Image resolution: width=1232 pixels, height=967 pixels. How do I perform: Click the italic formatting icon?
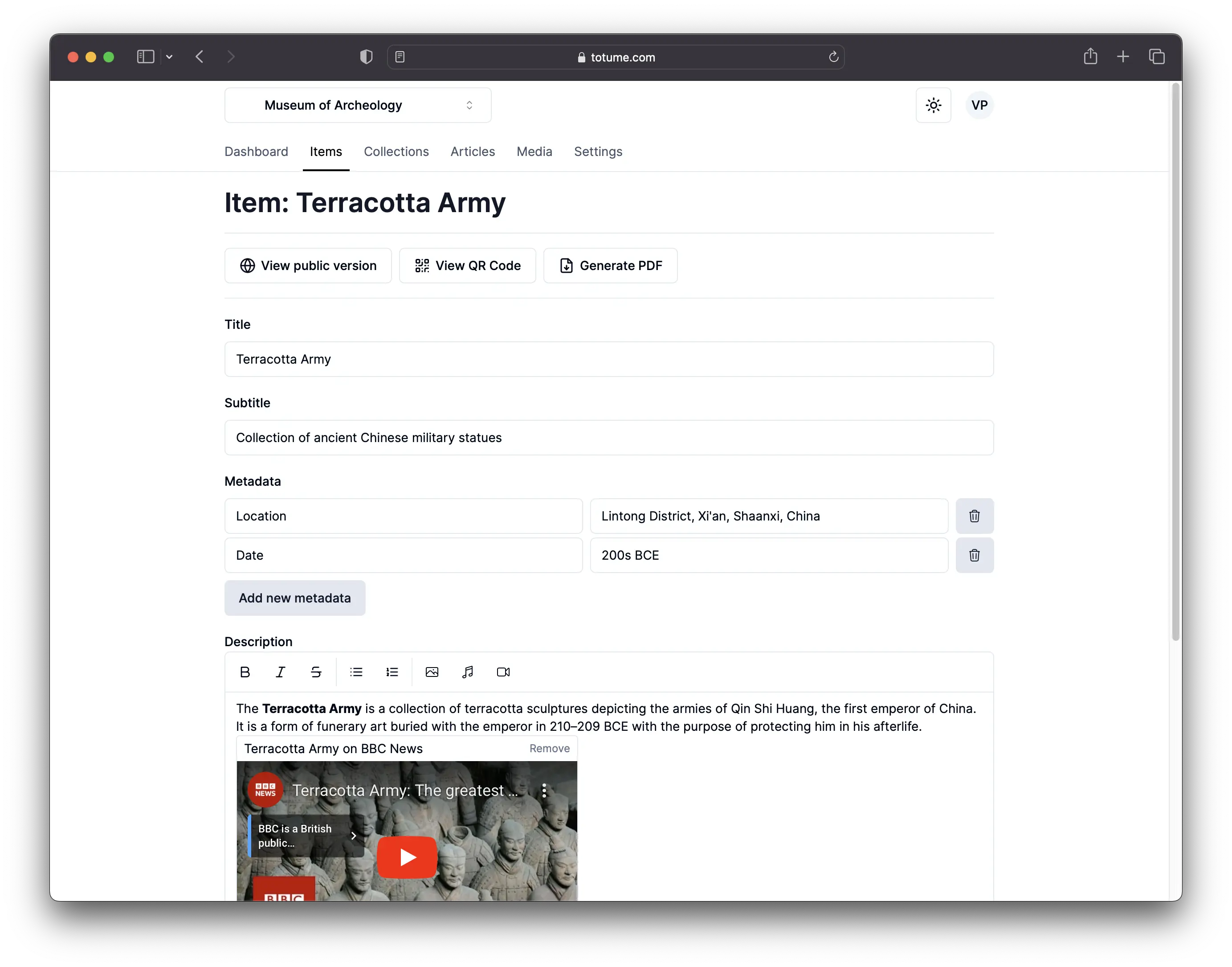[280, 672]
